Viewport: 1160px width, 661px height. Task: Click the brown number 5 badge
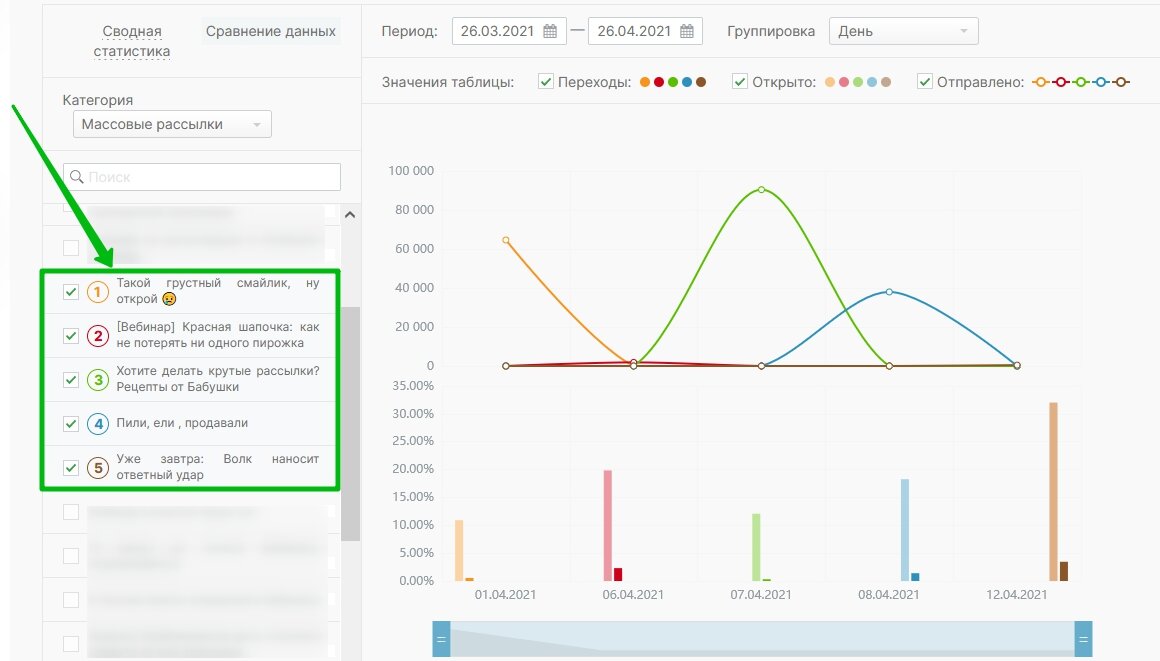click(x=98, y=468)
